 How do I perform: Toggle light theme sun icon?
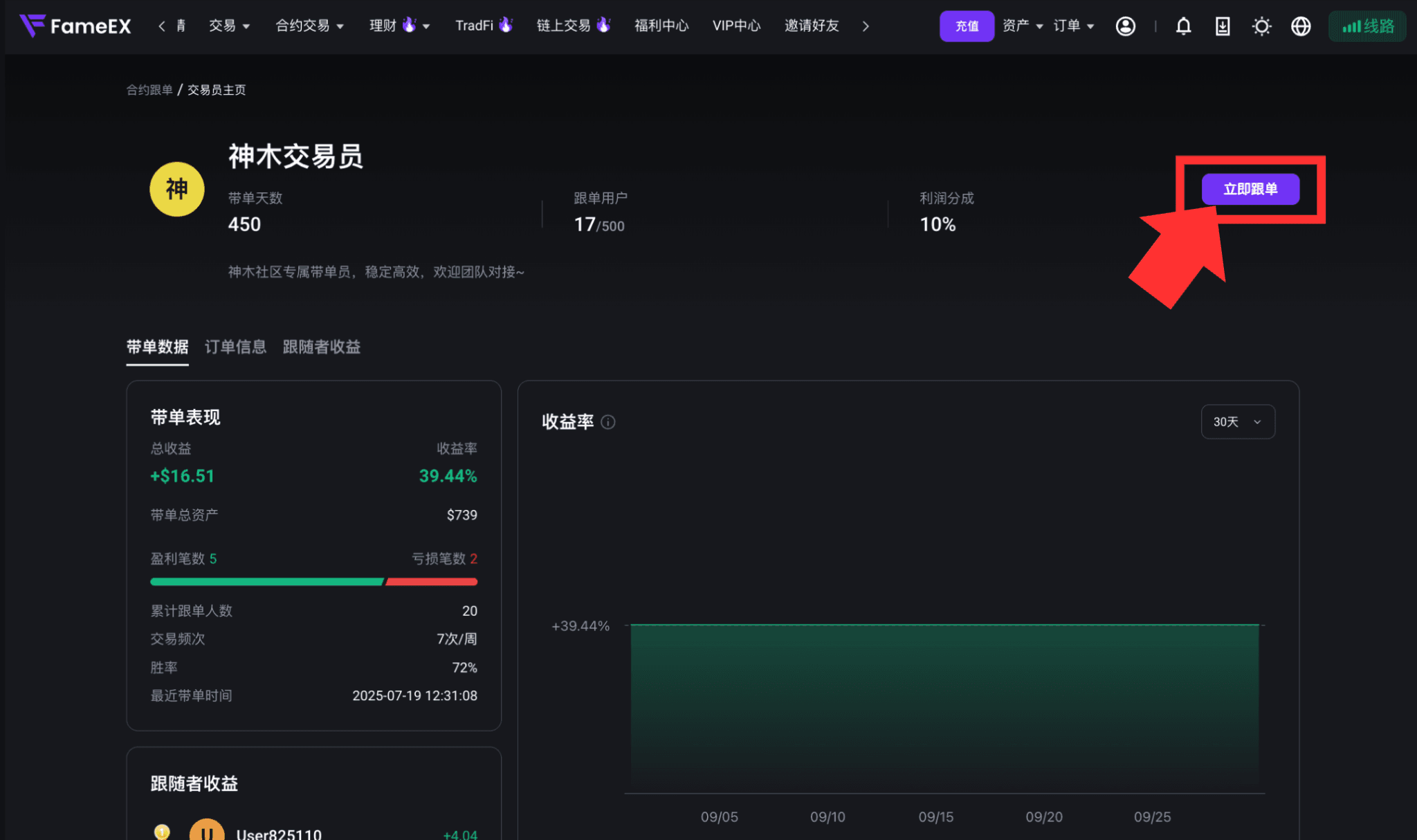(1261, 26)
